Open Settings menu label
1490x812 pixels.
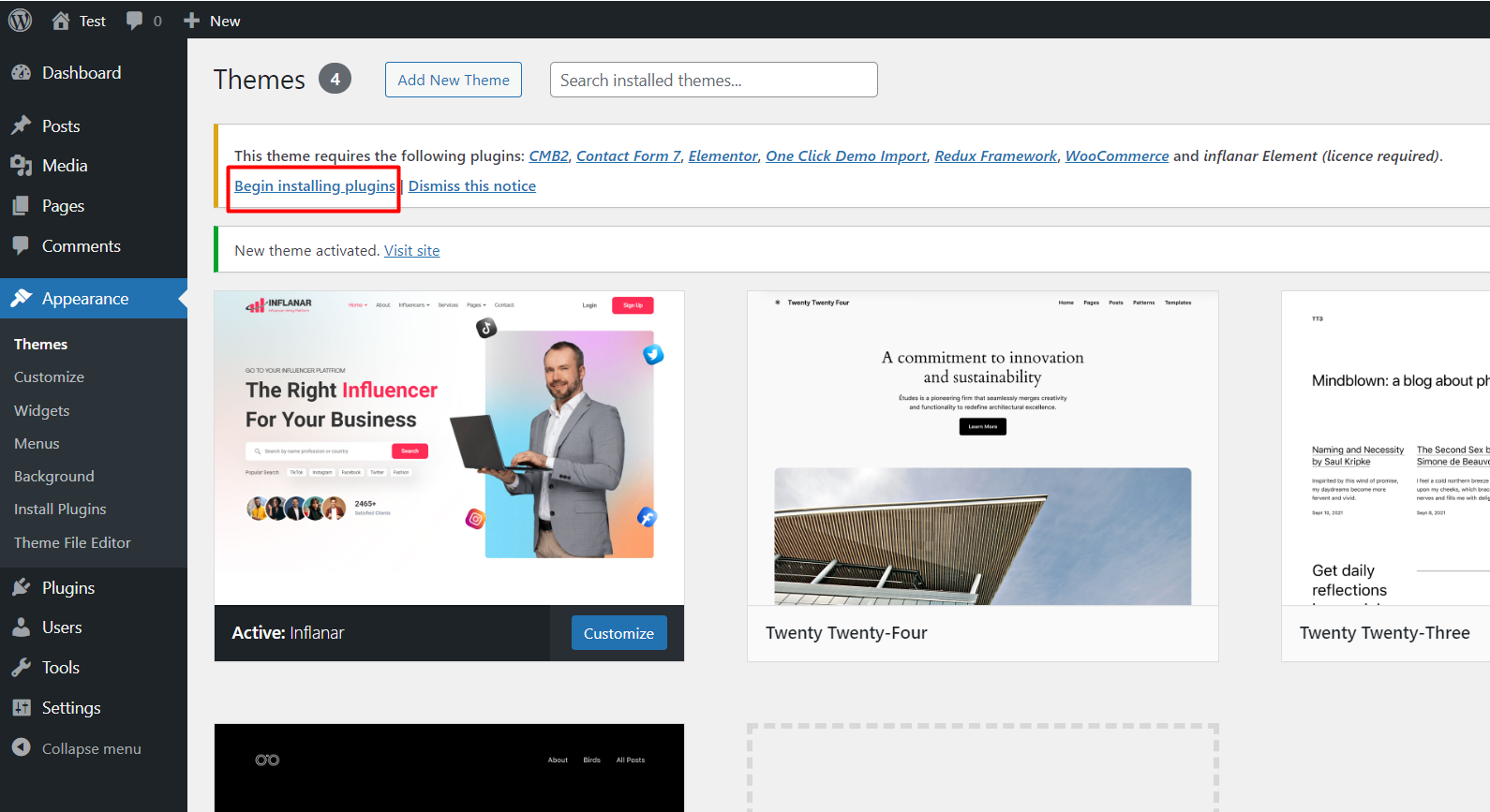click(x=71, y=708)
